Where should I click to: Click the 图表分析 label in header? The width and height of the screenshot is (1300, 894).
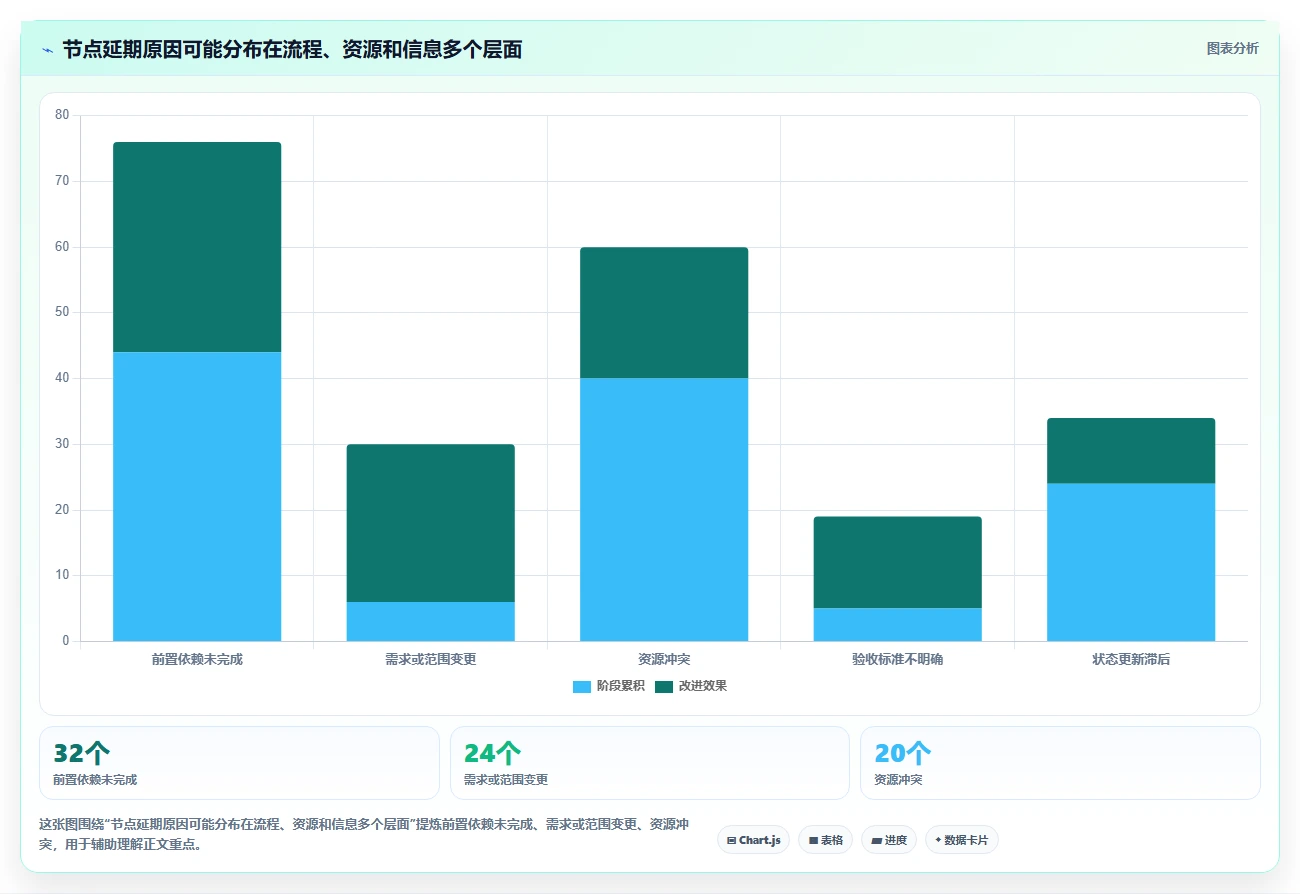pyautogui.click(x=1232, y=48)
